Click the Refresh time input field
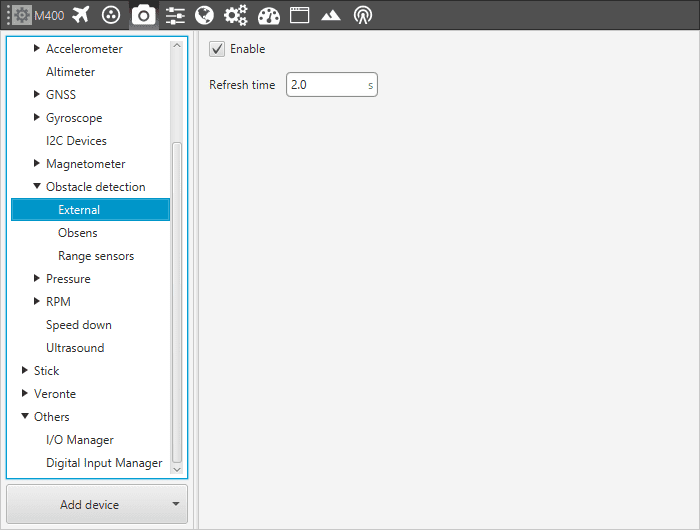 coord(332,84)
